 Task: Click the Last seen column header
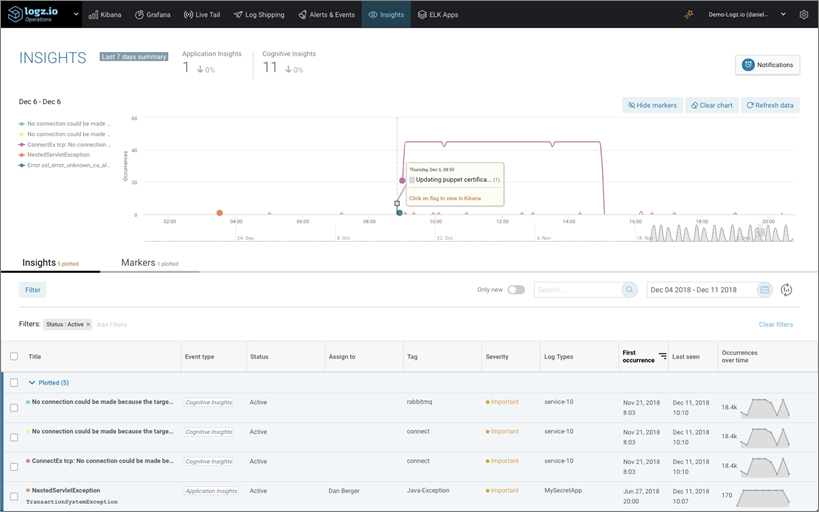686,357
